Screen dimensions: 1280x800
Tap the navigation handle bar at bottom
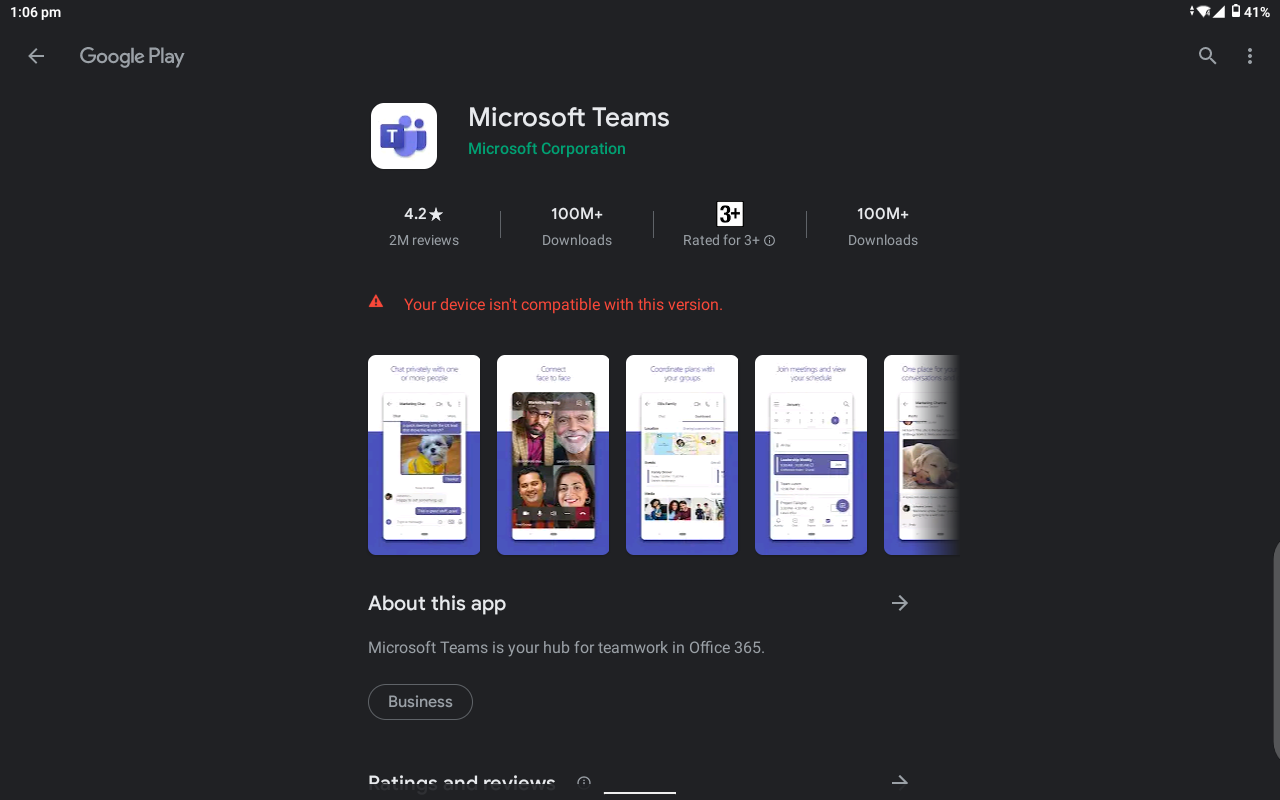[x=640, y=793]
